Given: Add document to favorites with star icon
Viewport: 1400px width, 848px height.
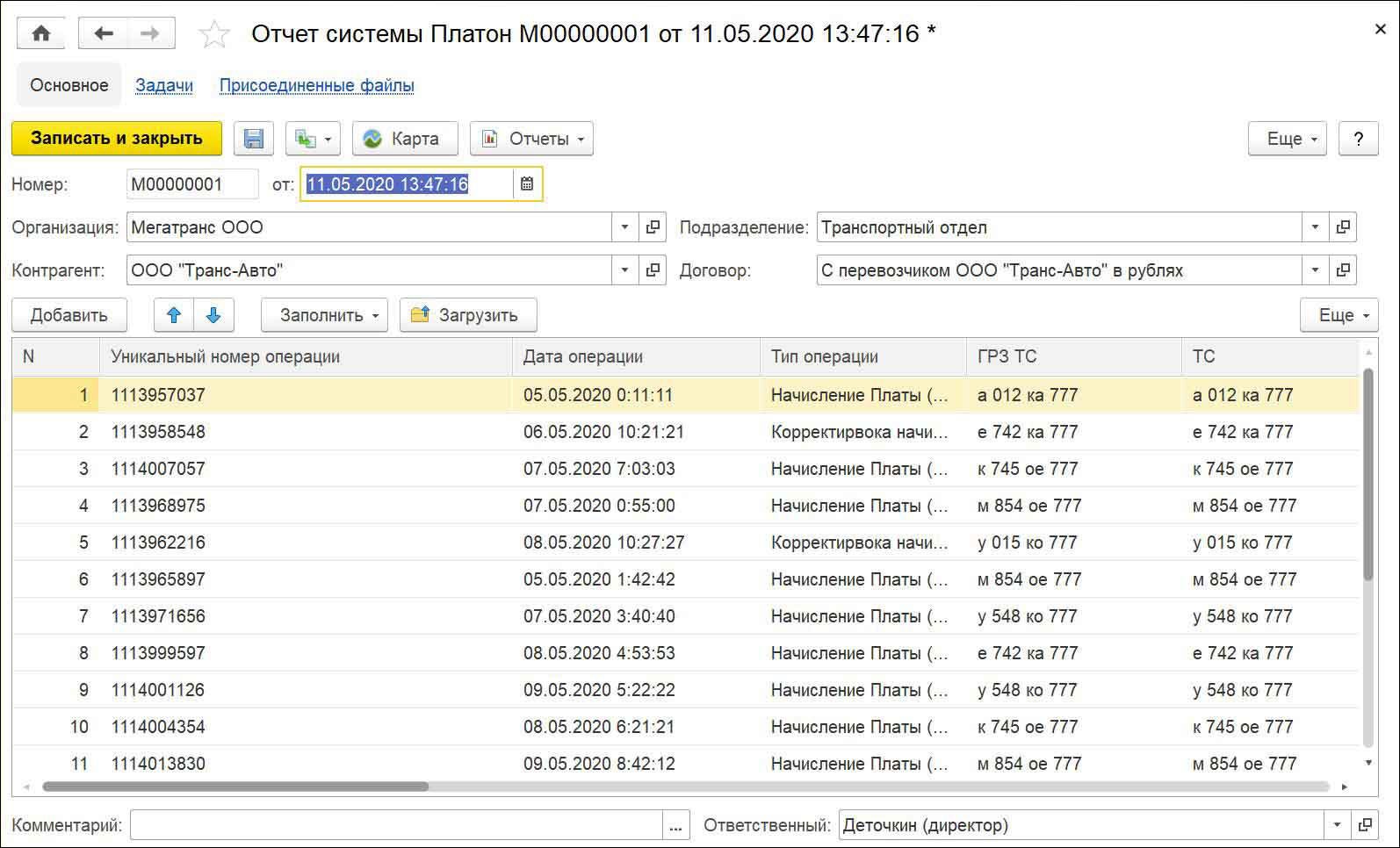Looking at the screenshot, I should [214, 34].
